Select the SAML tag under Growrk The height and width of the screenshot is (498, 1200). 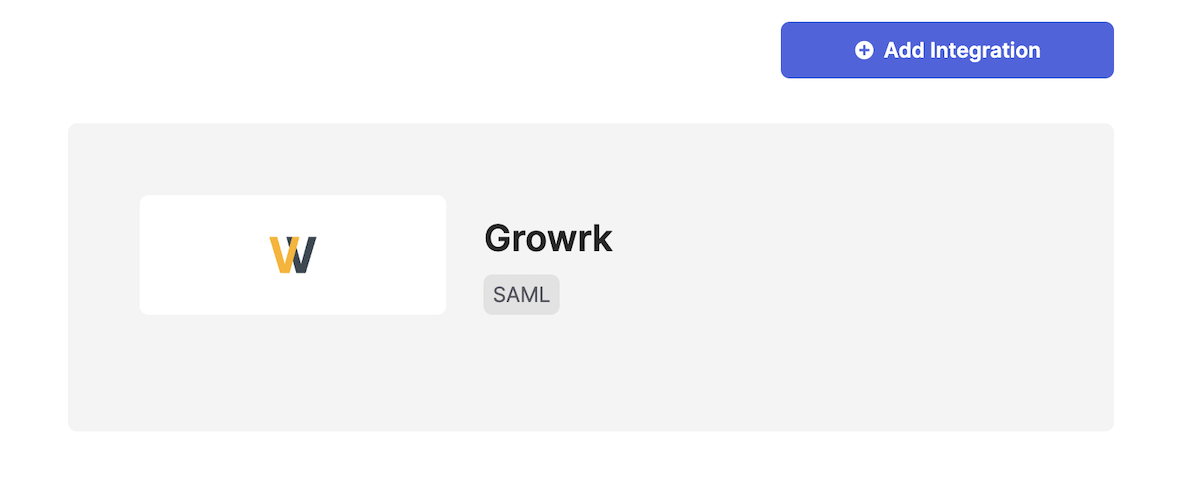pos(521,295)
